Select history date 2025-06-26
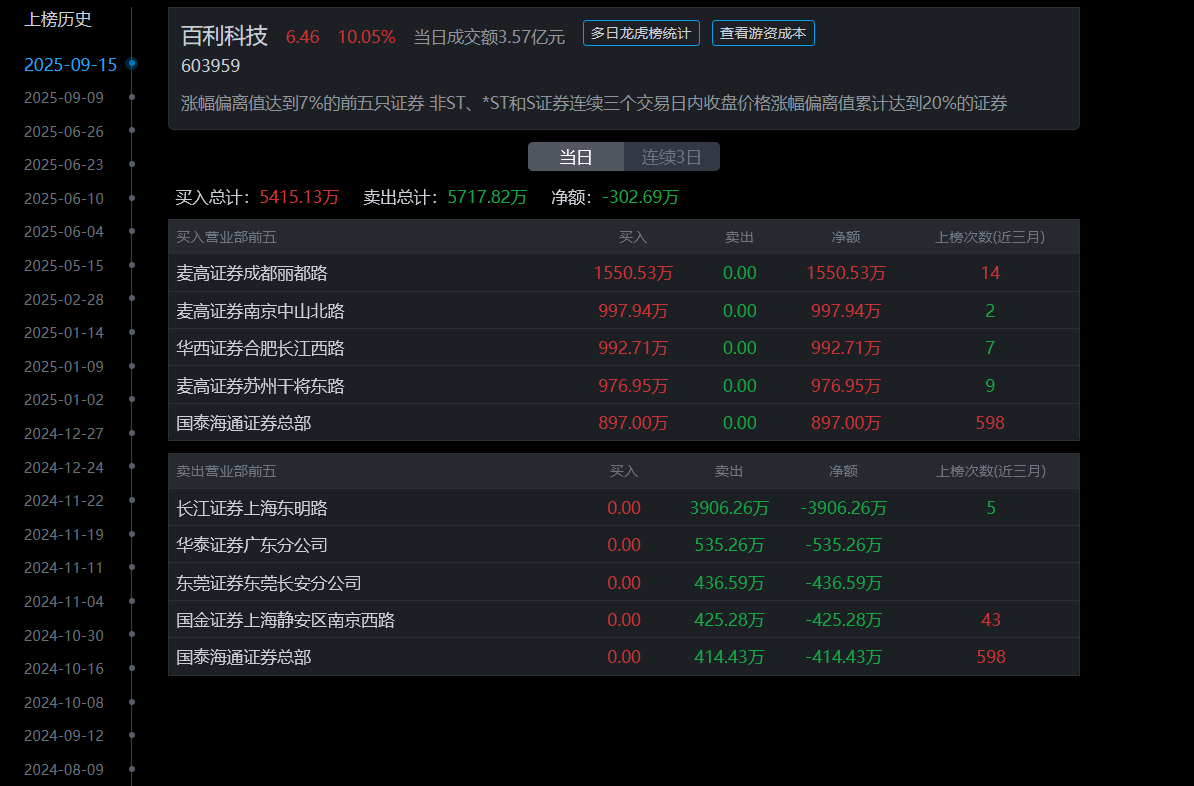The height and width of the screenshot is (786, 1194). point(64,132)
